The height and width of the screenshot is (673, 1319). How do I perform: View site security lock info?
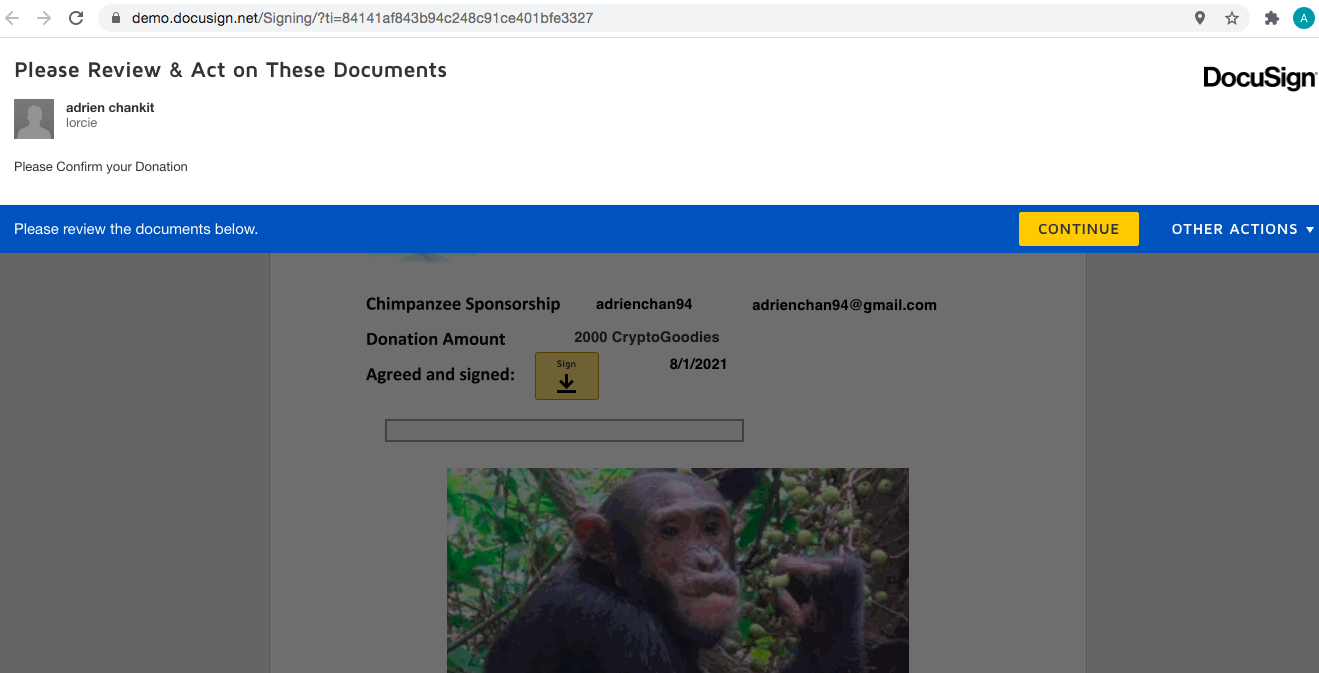[115, 18]
